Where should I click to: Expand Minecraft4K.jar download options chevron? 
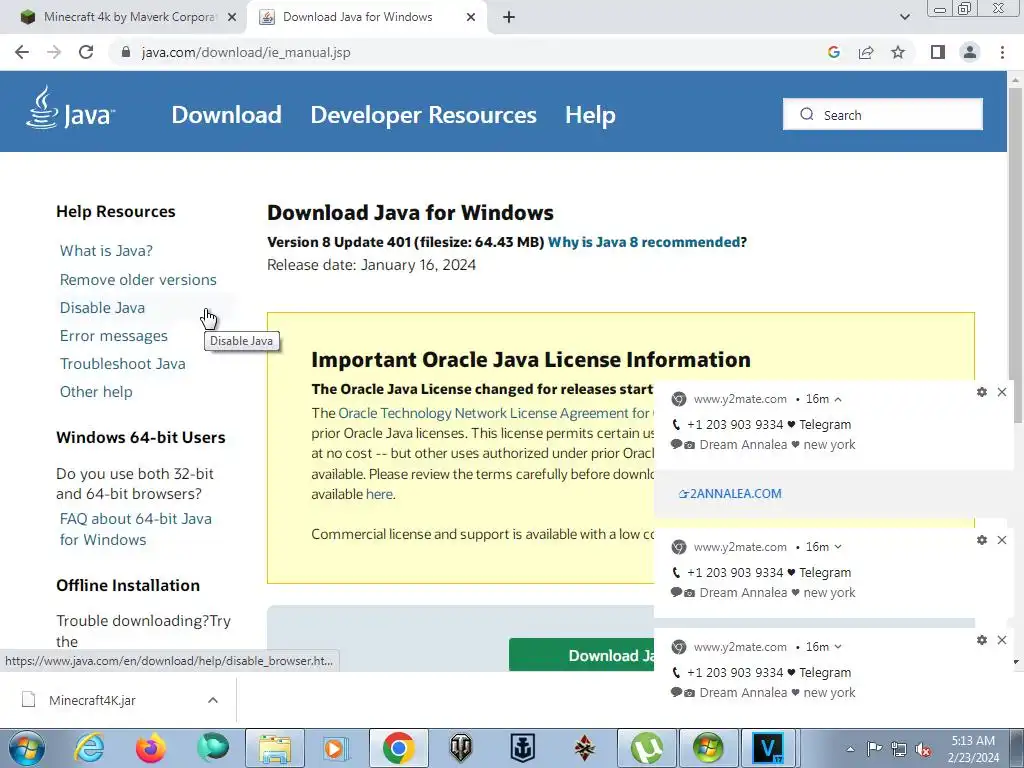213,700
